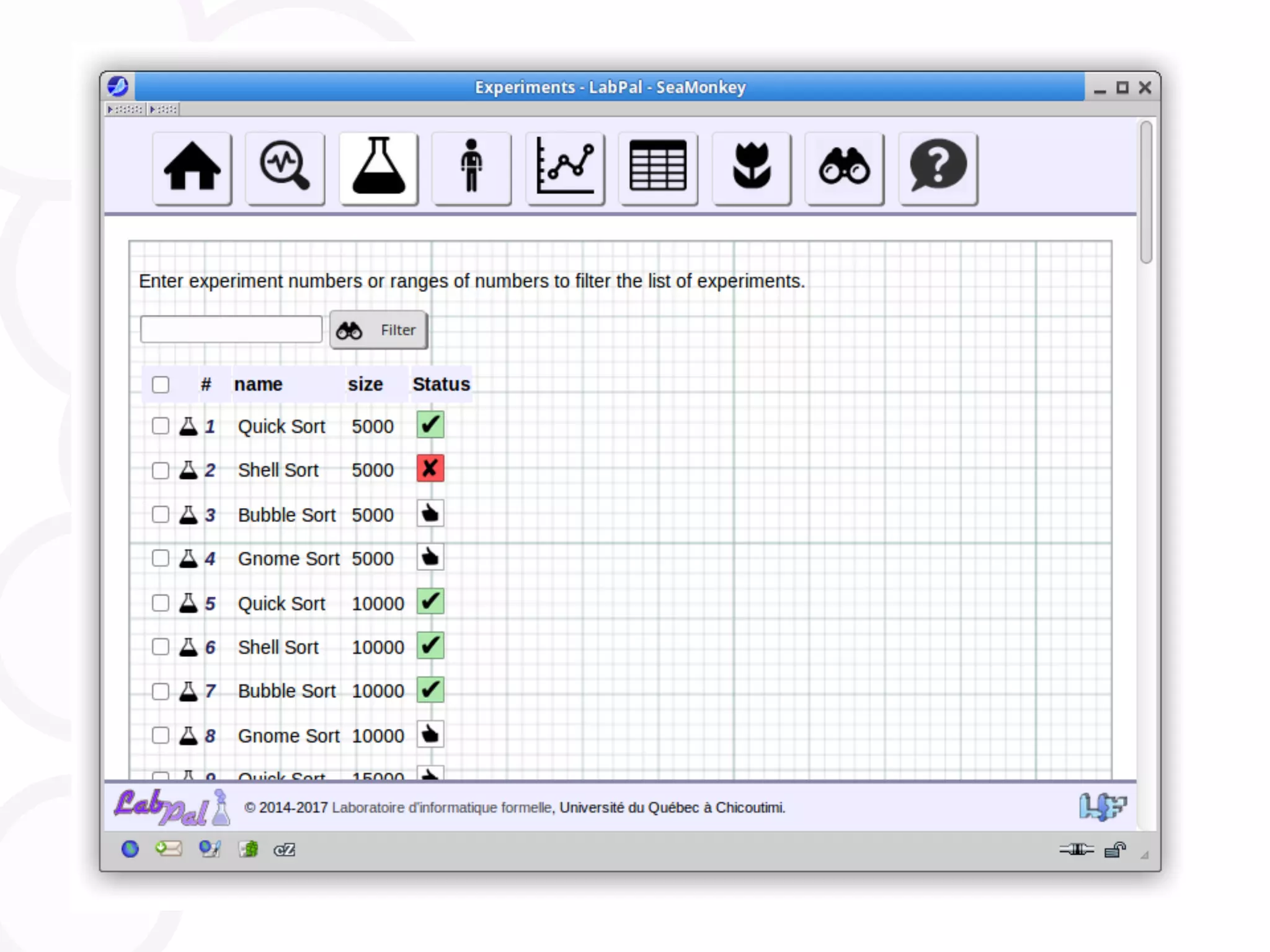
Task: Expand the second collapsed toolbar grippy
Action: pos(164,110)
